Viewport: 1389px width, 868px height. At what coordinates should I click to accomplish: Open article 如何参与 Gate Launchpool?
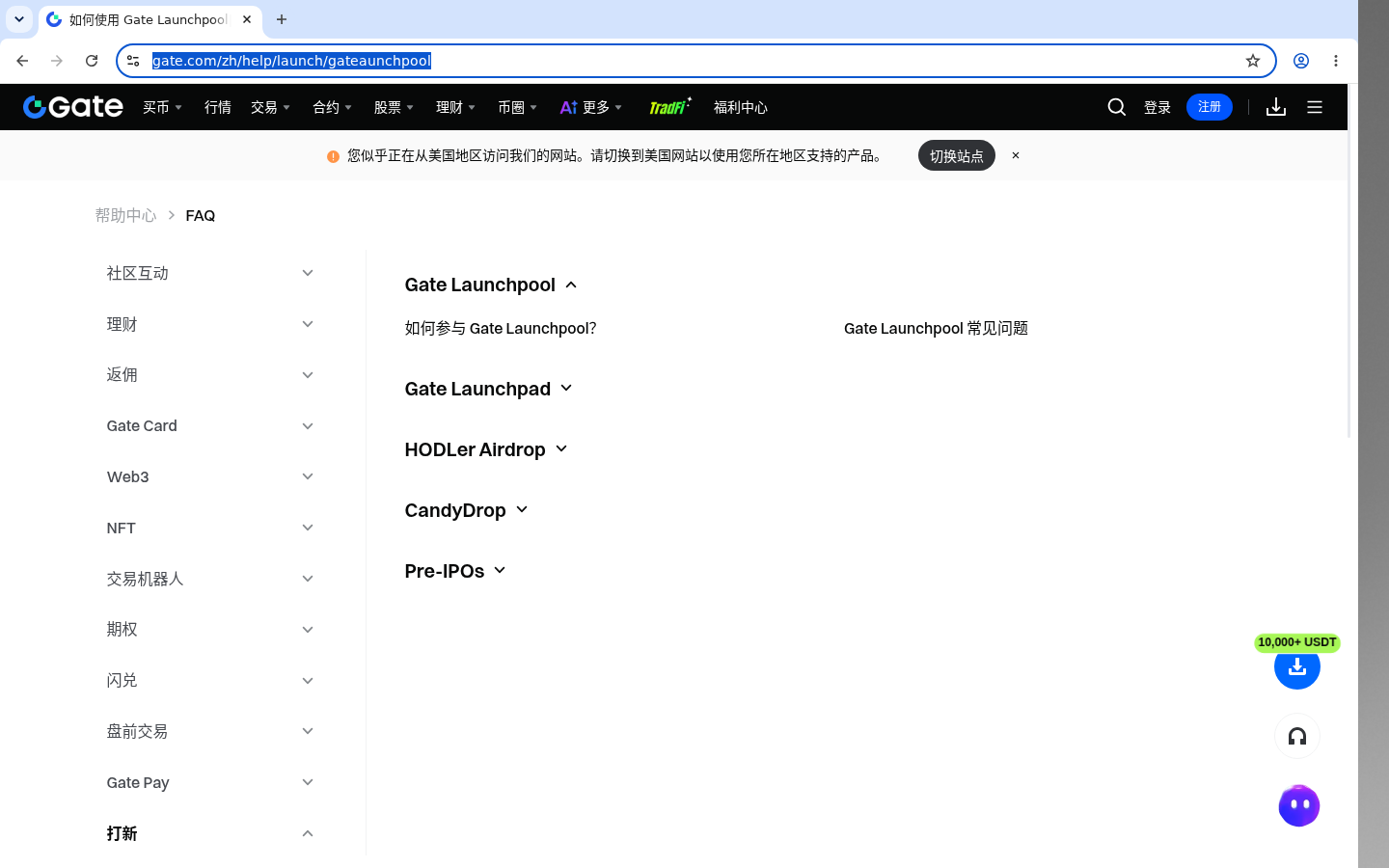pos(501,328)
